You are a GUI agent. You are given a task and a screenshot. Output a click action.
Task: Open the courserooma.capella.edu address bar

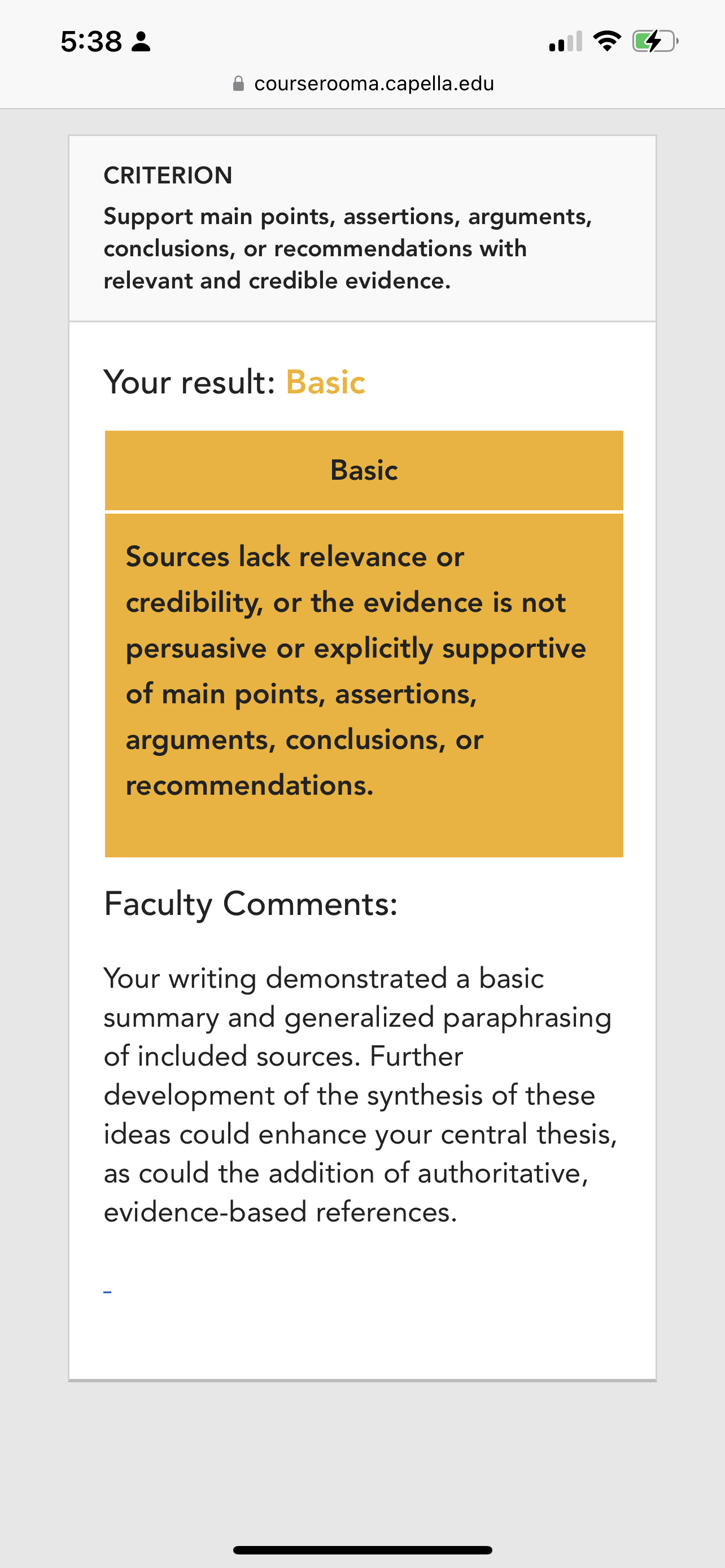tap(363, 84)
